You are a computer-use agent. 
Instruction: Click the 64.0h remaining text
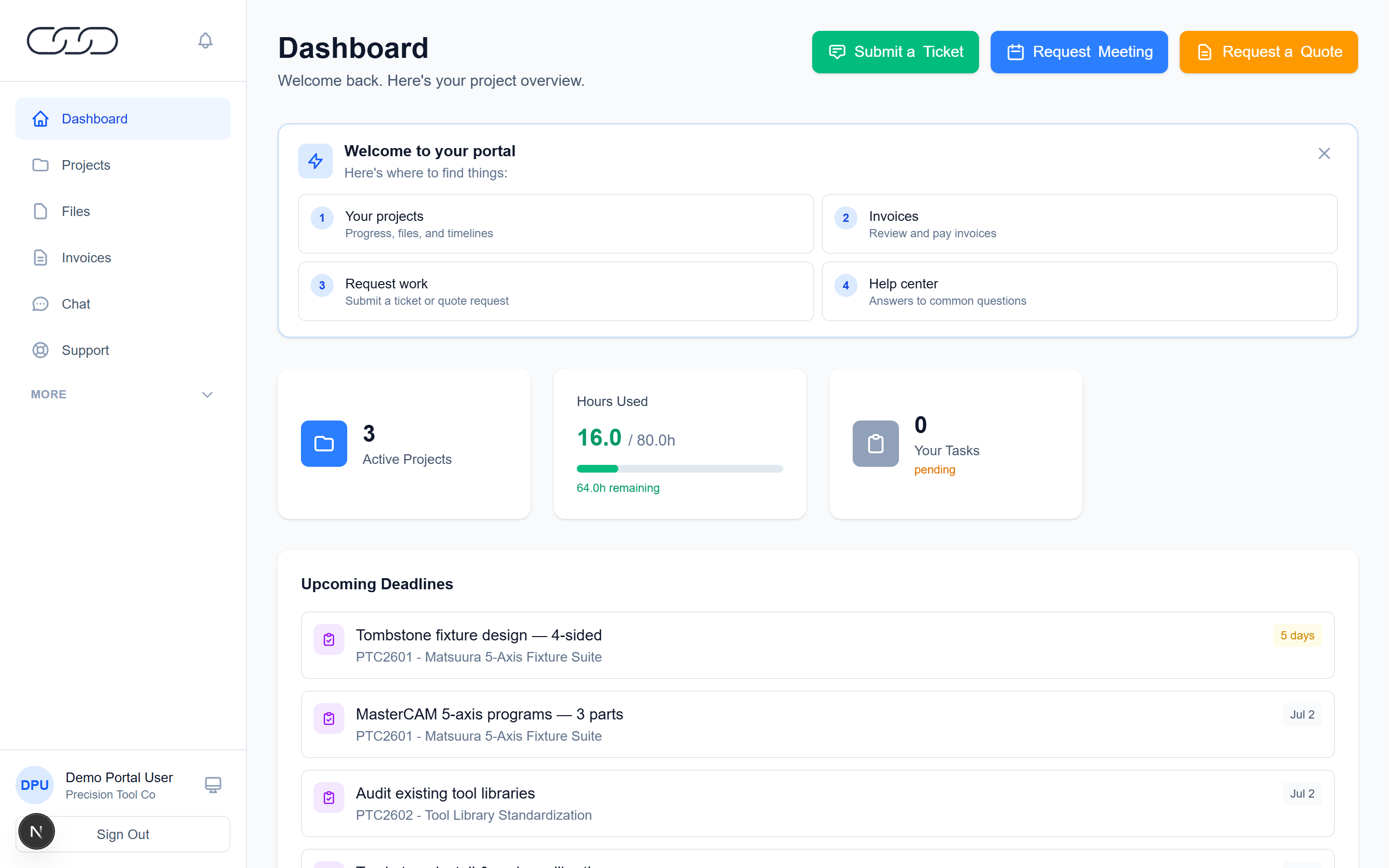pos(618,488)
